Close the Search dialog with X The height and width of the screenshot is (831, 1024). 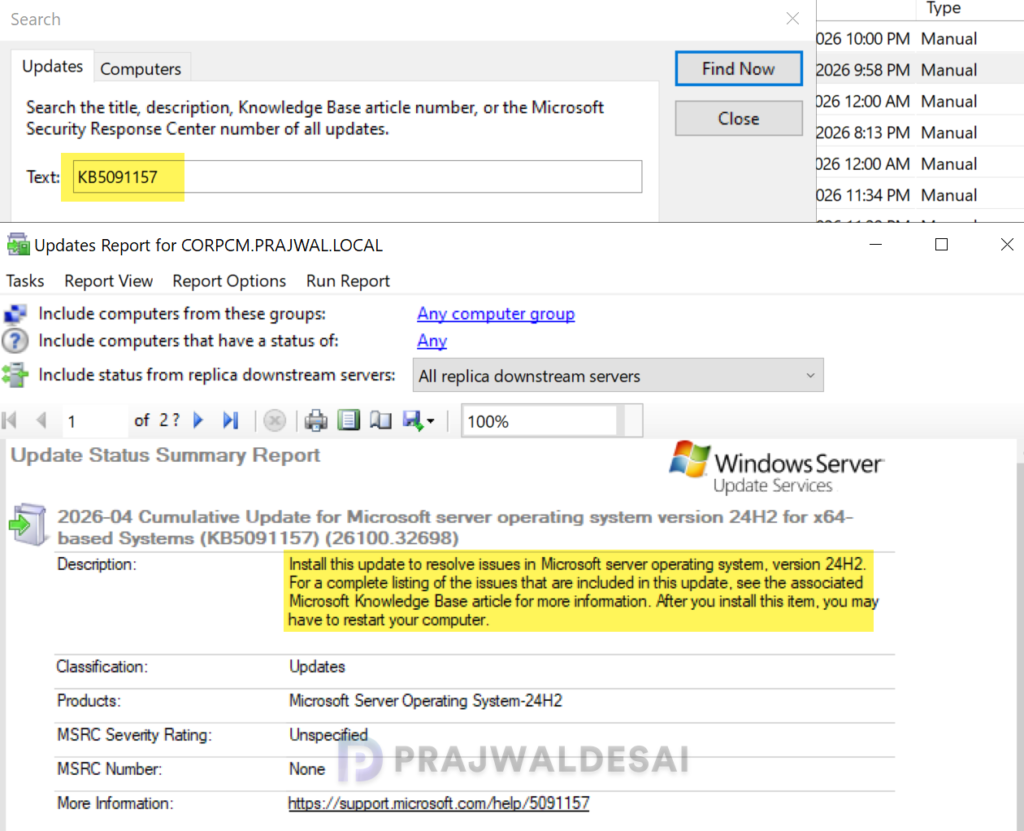click(792, 18)
